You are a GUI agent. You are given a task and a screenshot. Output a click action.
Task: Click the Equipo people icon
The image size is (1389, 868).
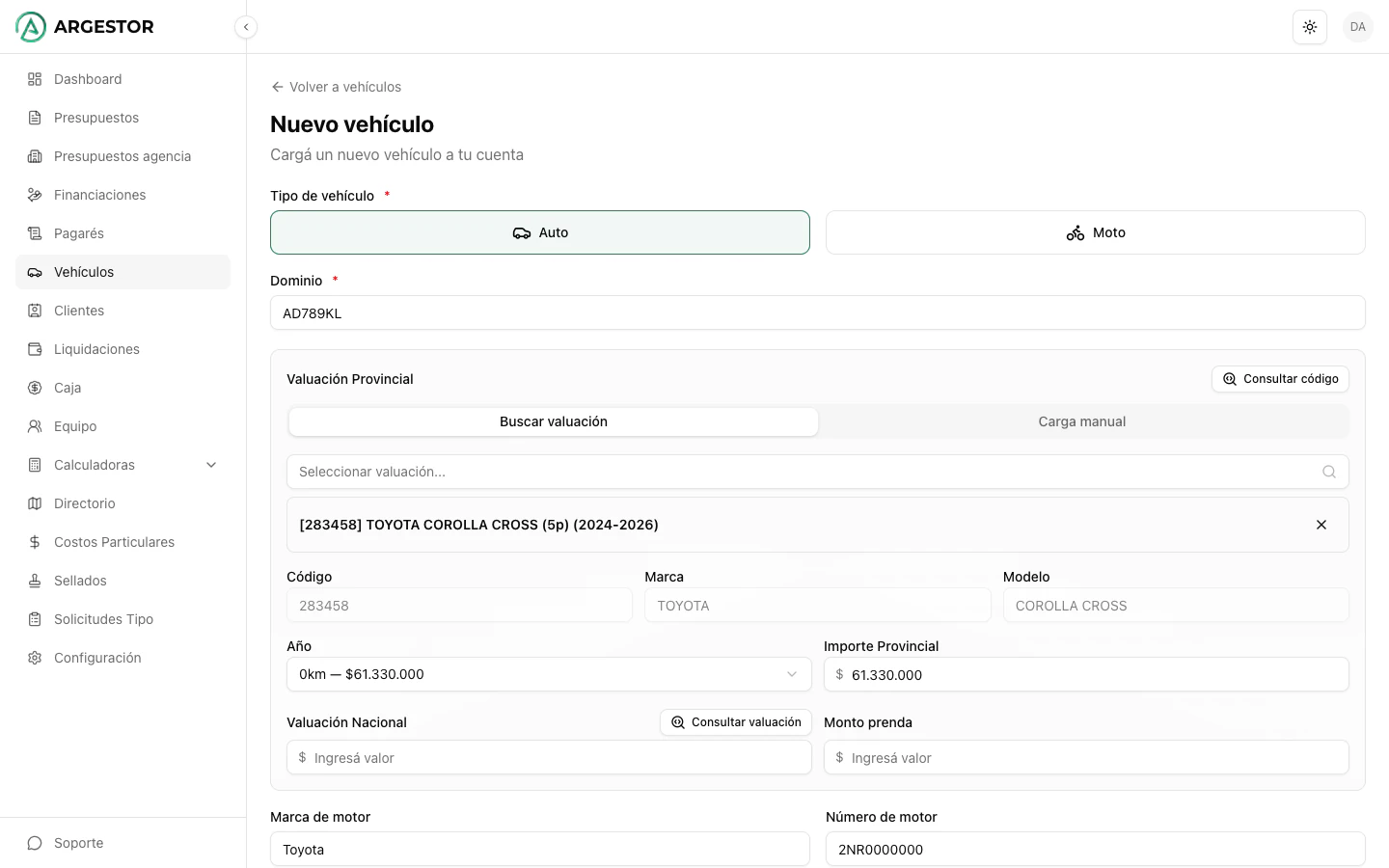click(x=35, y=426)
